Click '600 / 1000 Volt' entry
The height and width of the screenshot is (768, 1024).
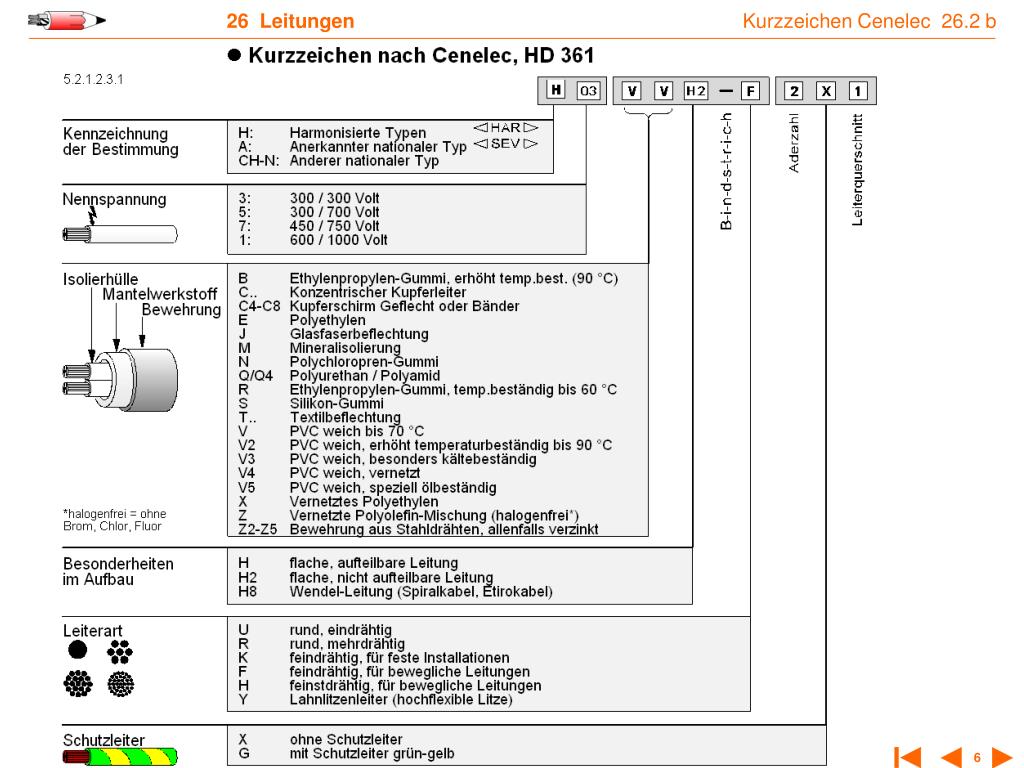point(338,240)
